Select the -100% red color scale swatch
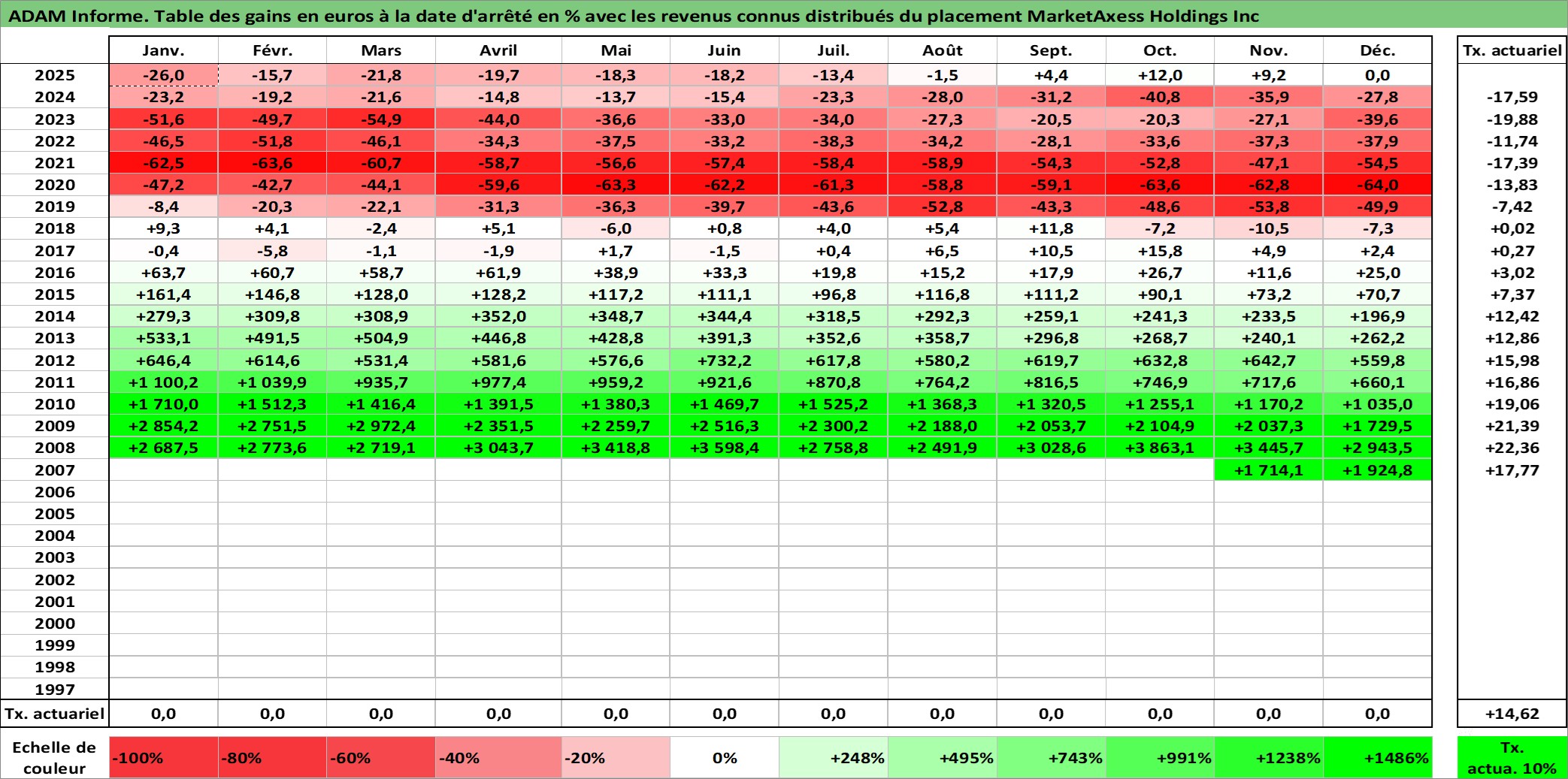The width and height of the screenshot is (1568, 779). [164, 757]
